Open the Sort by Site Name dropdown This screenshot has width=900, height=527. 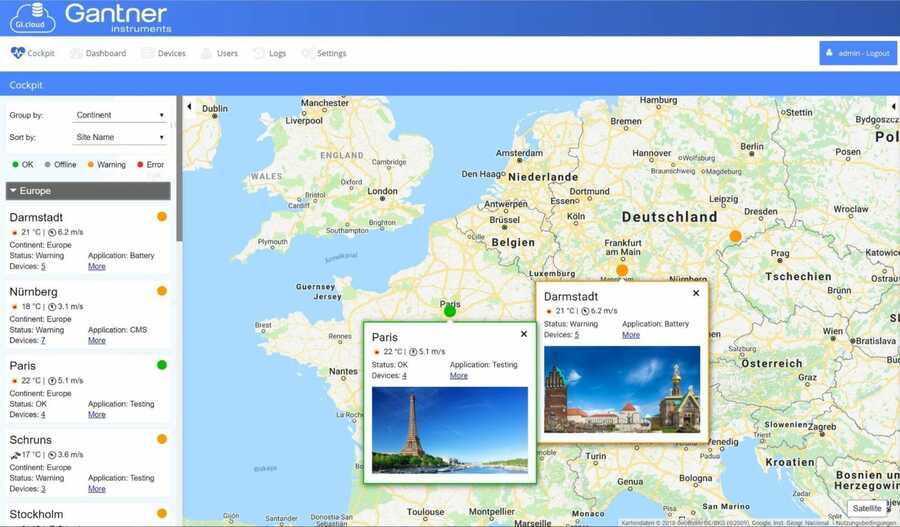coord(120,137)
